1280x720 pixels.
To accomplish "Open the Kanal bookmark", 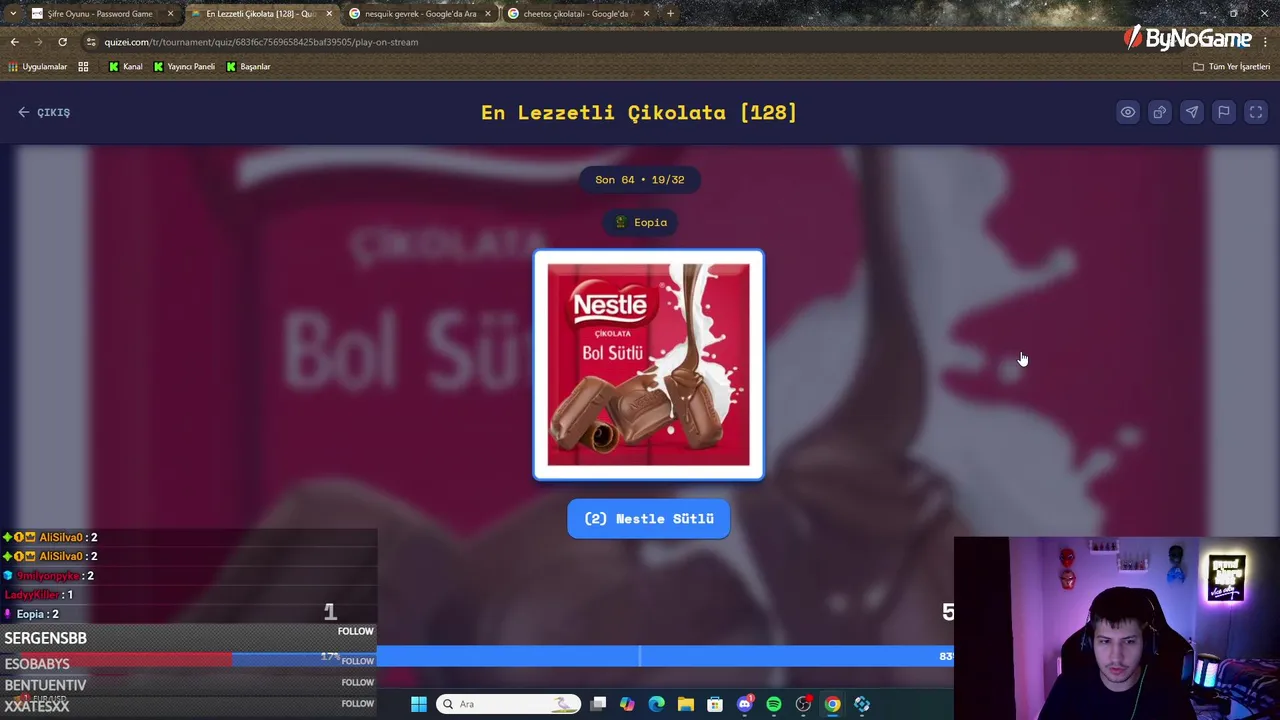I will (x=125, y=67).
